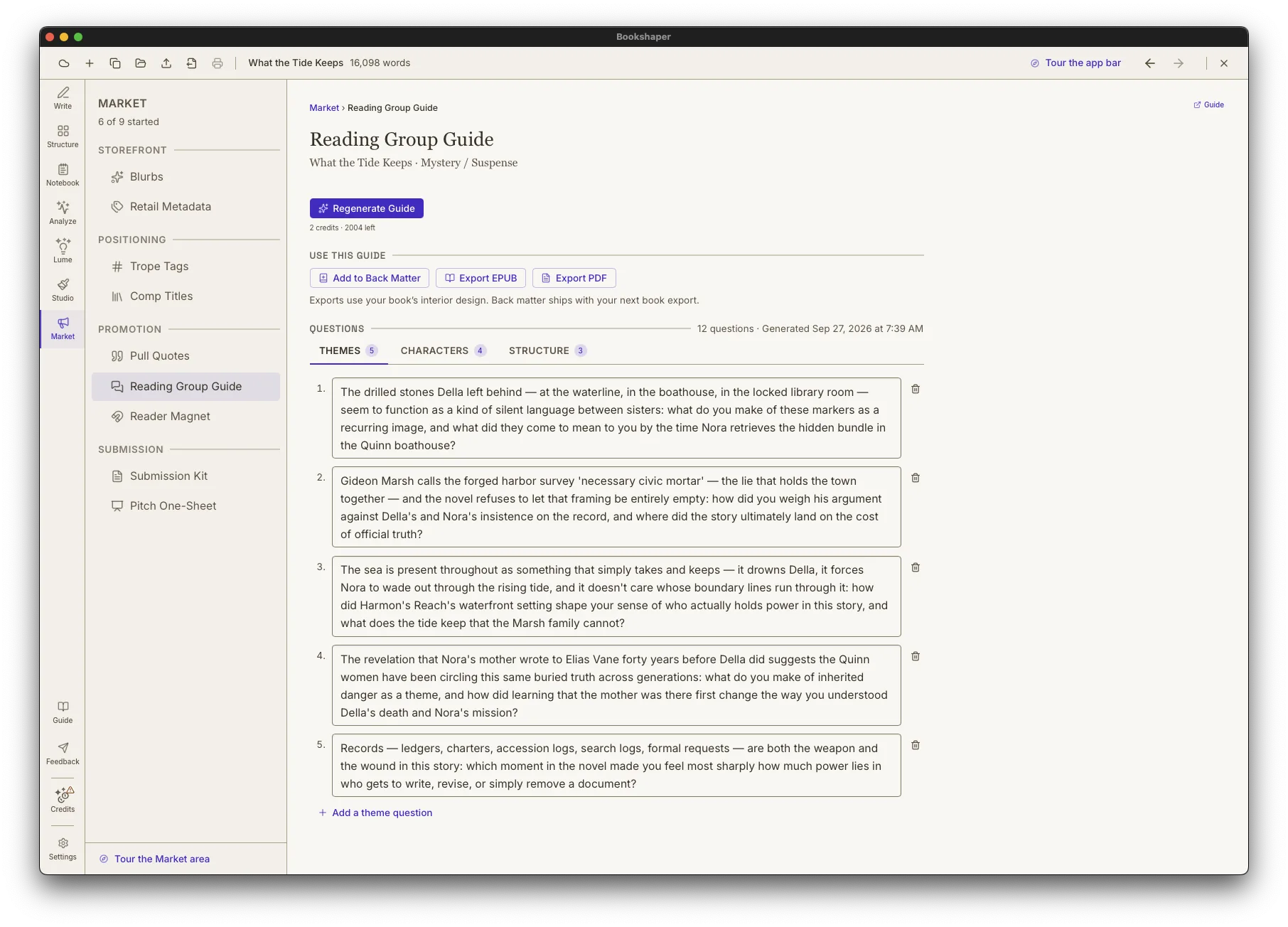Open Reader Magnet in sidebar

(186, 417)
